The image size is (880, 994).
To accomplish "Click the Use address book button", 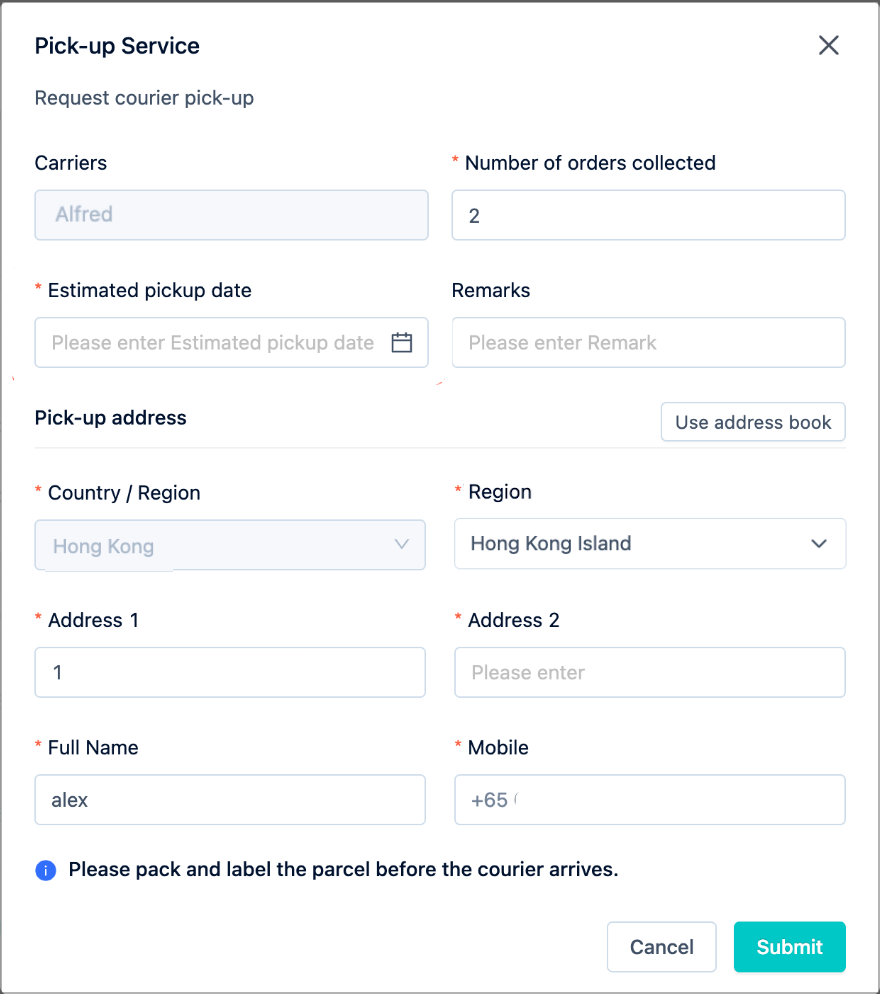I will 753,422.
